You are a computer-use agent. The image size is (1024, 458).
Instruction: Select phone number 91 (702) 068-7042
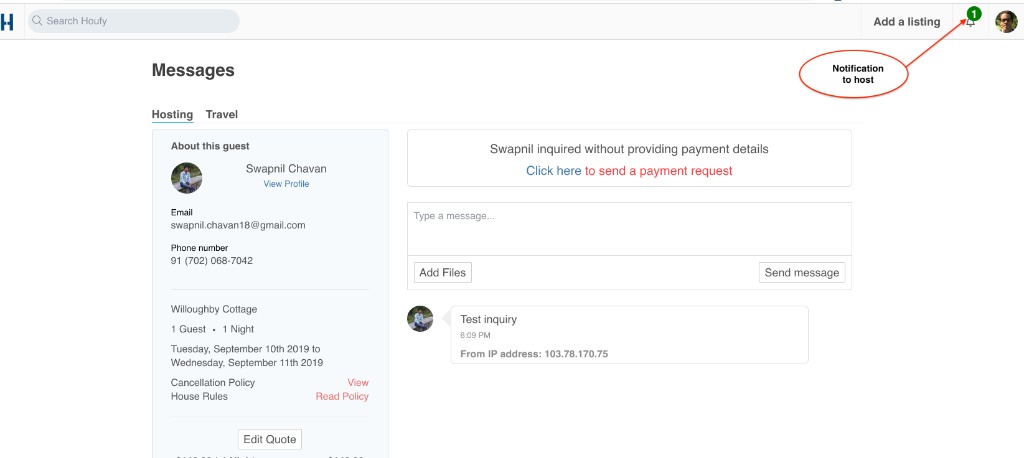[x=212, y=261]
